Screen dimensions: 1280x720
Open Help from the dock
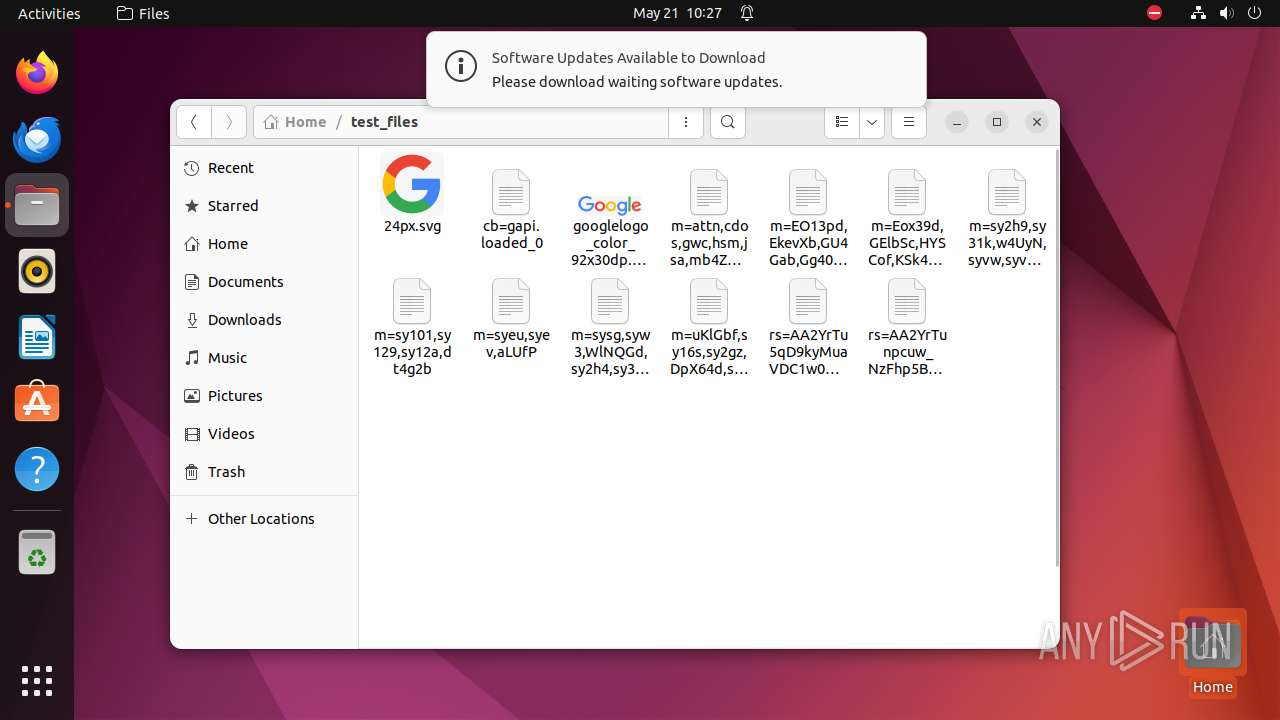(37, 469)
